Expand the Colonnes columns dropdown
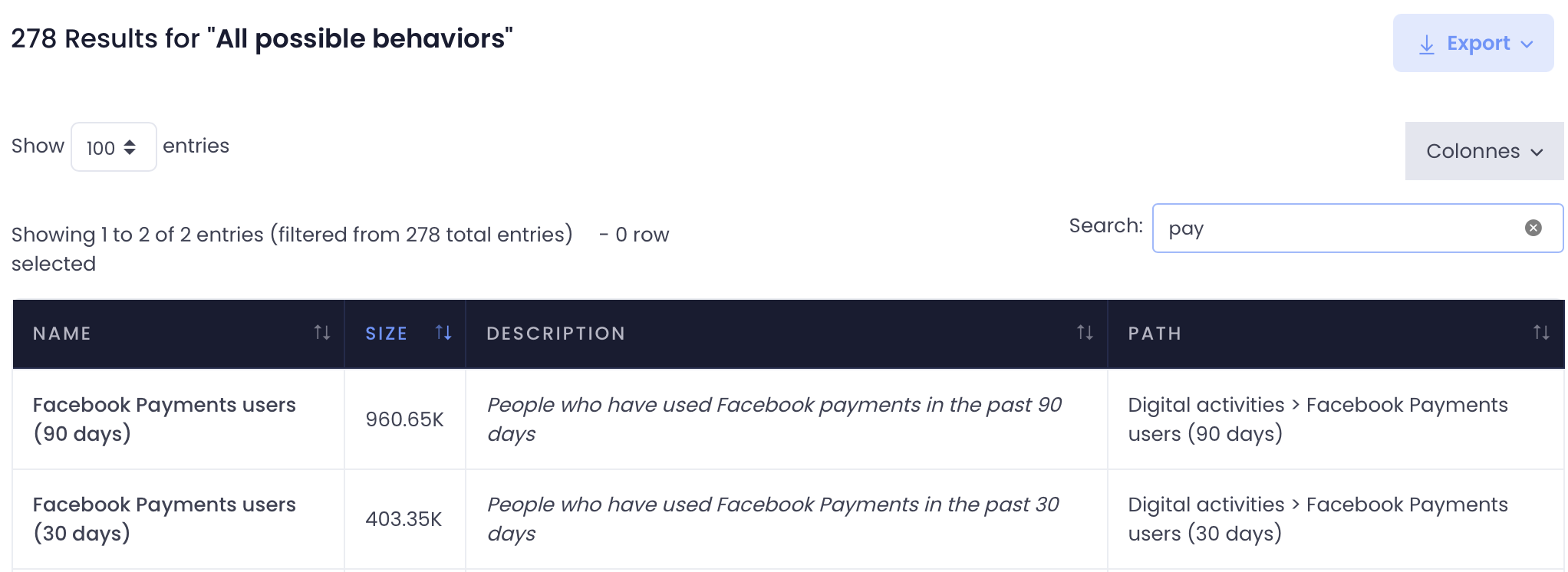The height and width of the screenshot is (572, 1568). coord(1484,151)
